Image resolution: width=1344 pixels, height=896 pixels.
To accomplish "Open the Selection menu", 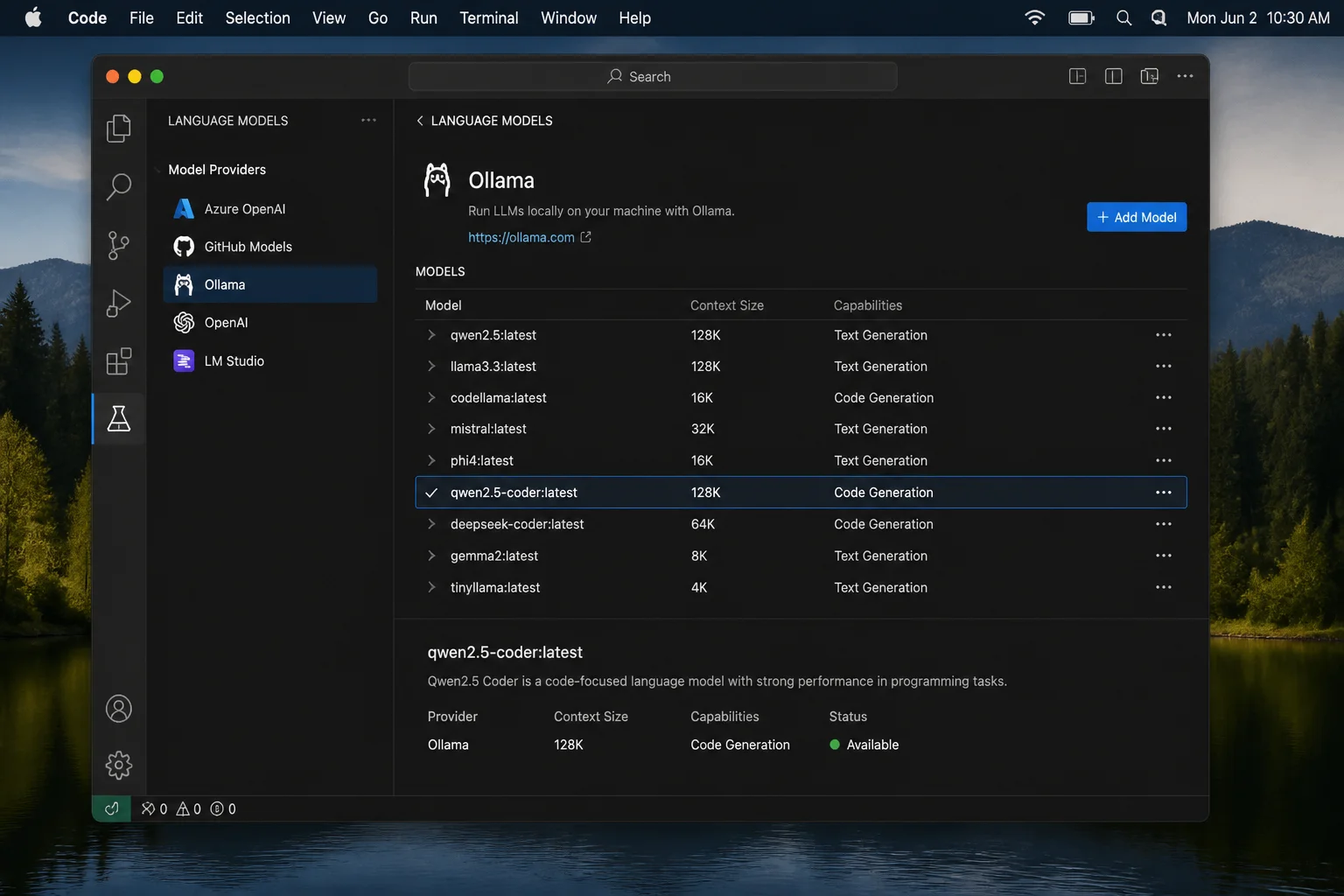I will (257, 17).
